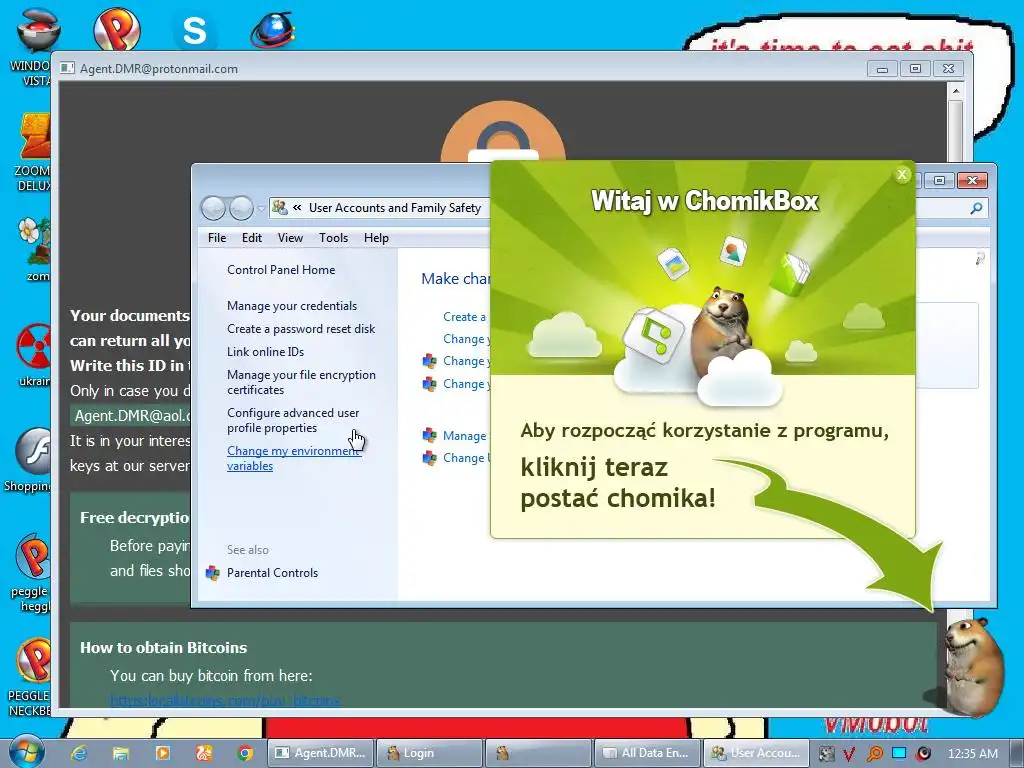1024x768 pixels.
Task: Open Windows Explorer folder taskbar icon
Action: point(121,753)
